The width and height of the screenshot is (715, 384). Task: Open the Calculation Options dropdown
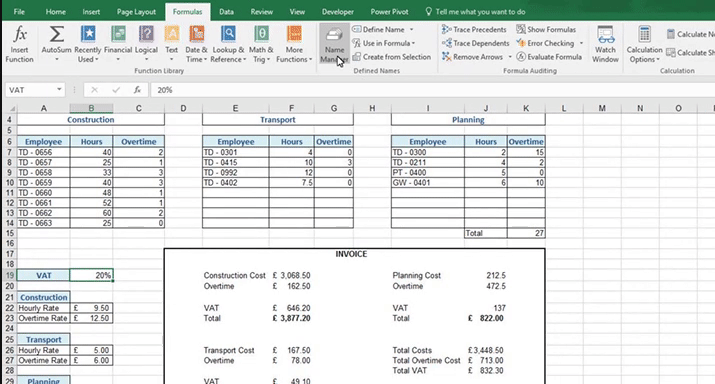[644, 44]
